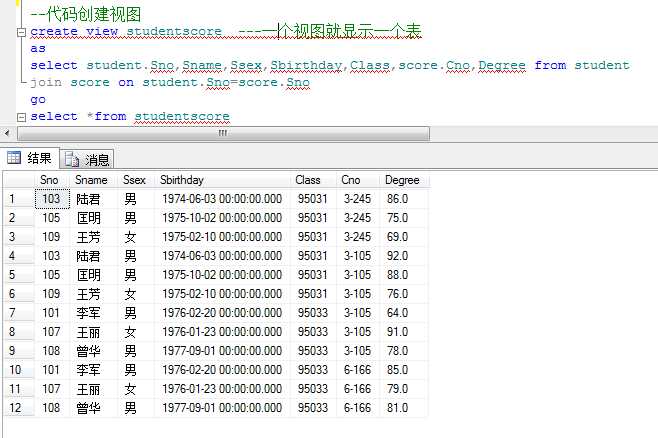The width and height of the screenshot is (658, 438).
Task: Select row header 1 in results
Action: 19,199
